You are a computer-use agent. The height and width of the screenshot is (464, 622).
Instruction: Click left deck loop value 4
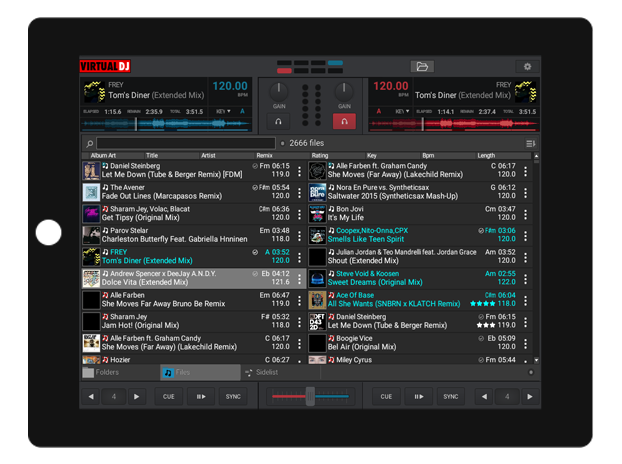tap(114, 396)
